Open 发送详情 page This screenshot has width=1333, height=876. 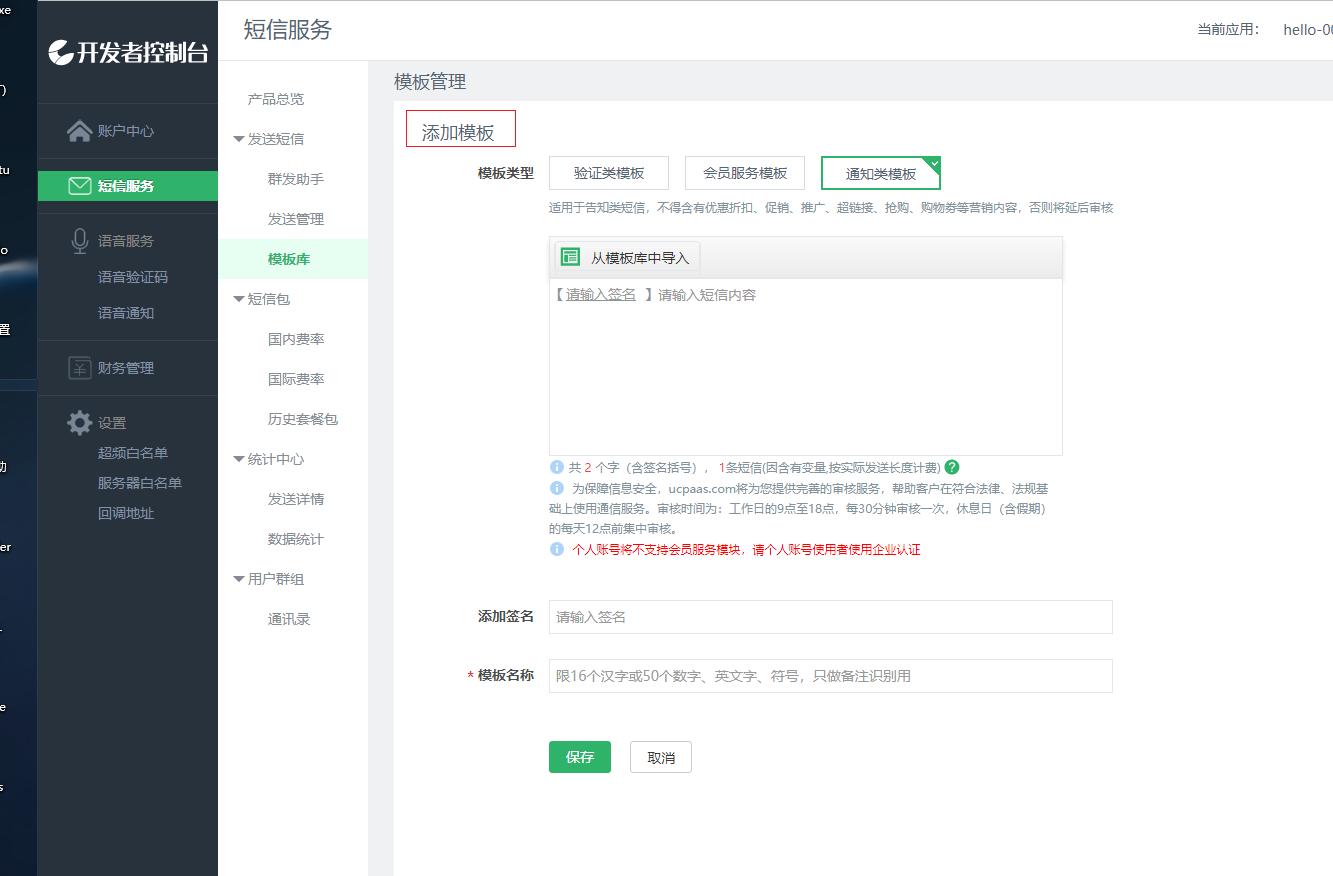296,499
